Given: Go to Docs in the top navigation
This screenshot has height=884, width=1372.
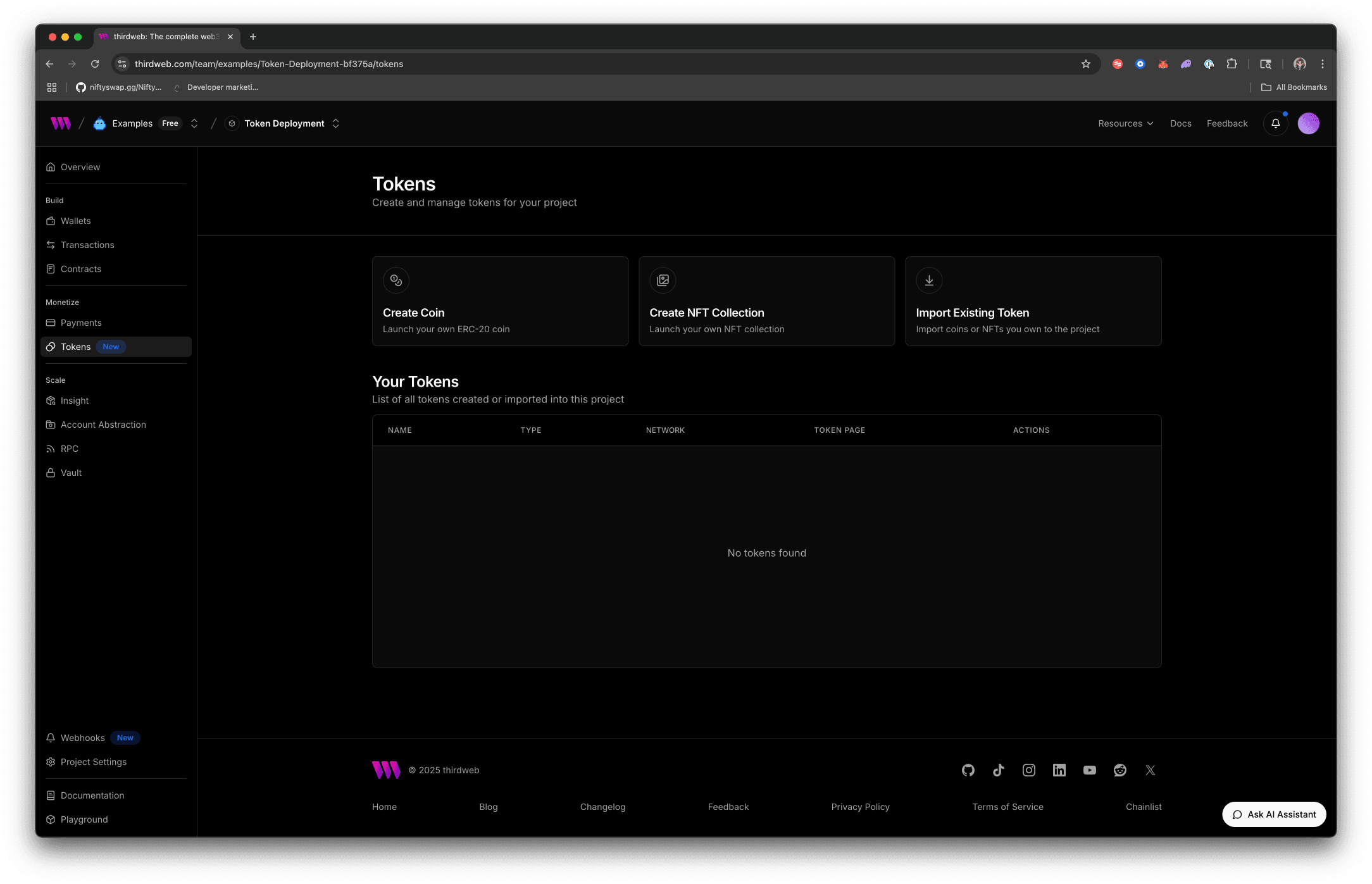Looking at the screenshot, I should (x=1180, y=123).
